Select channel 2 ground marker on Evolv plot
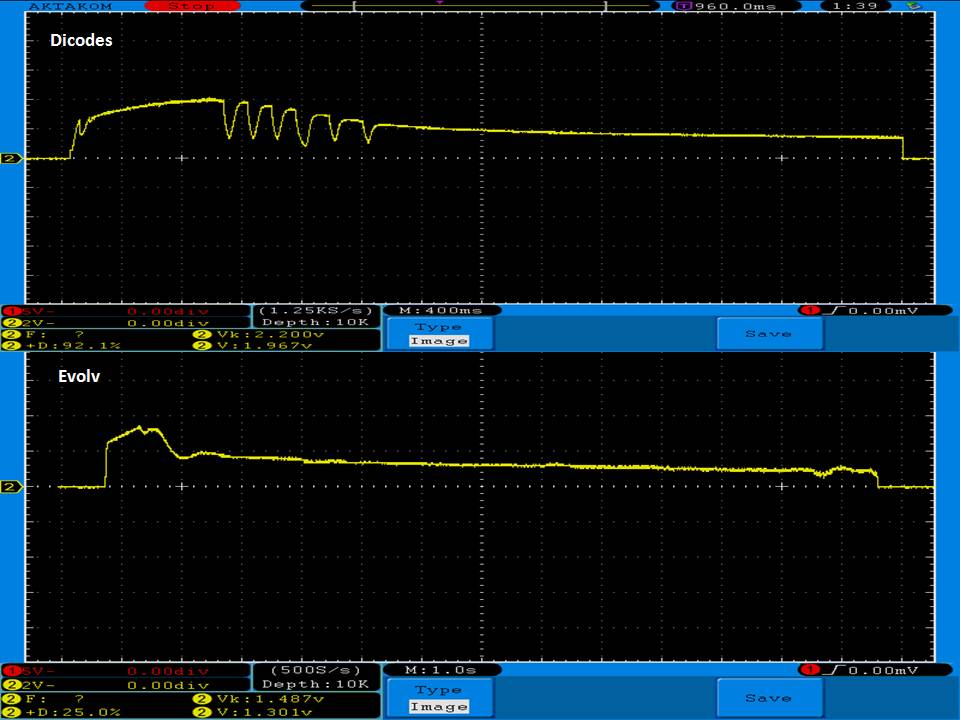 pyautogui.click(x=11, y=487)
